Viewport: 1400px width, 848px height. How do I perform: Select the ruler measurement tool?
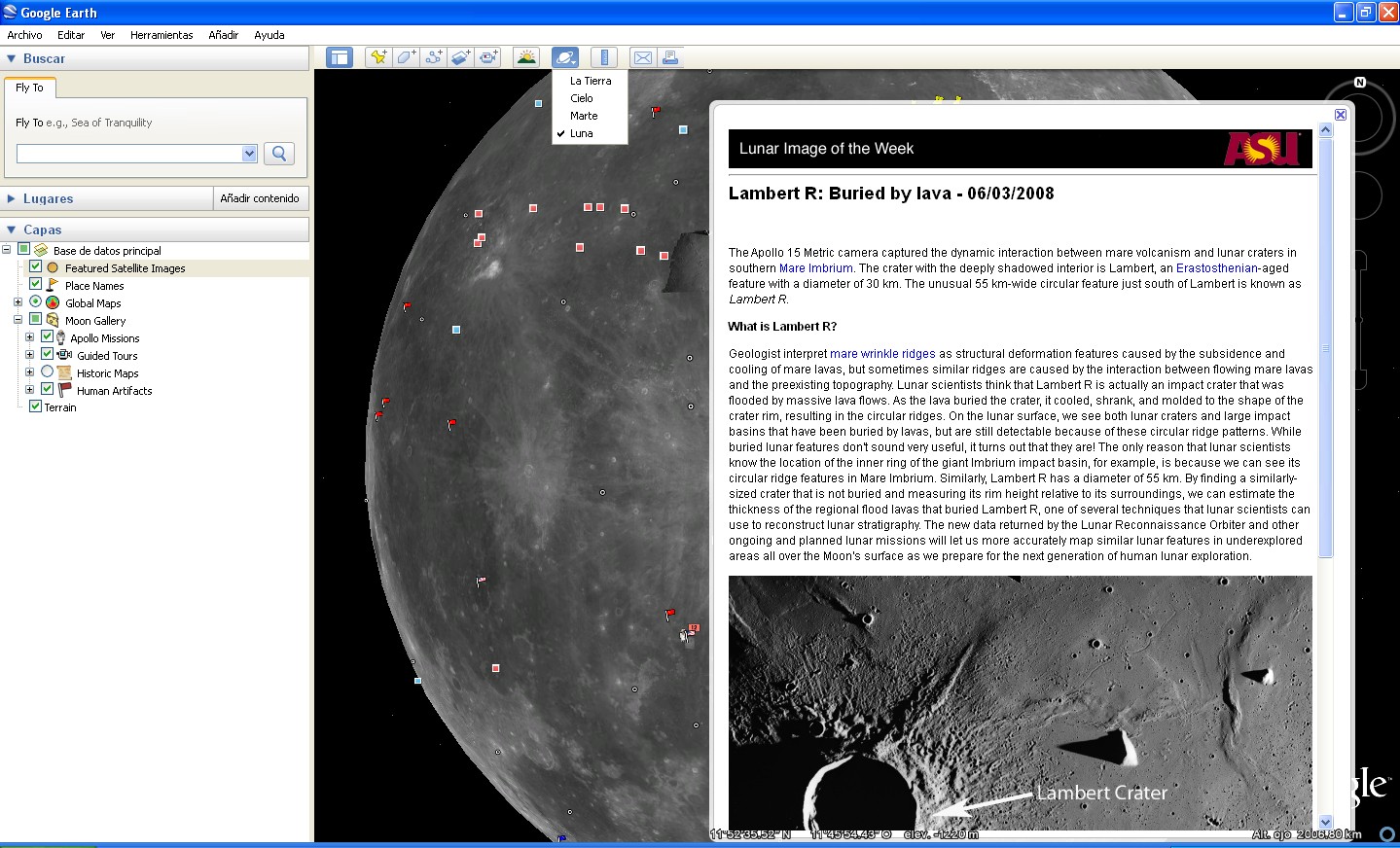[x=604, y=57]
